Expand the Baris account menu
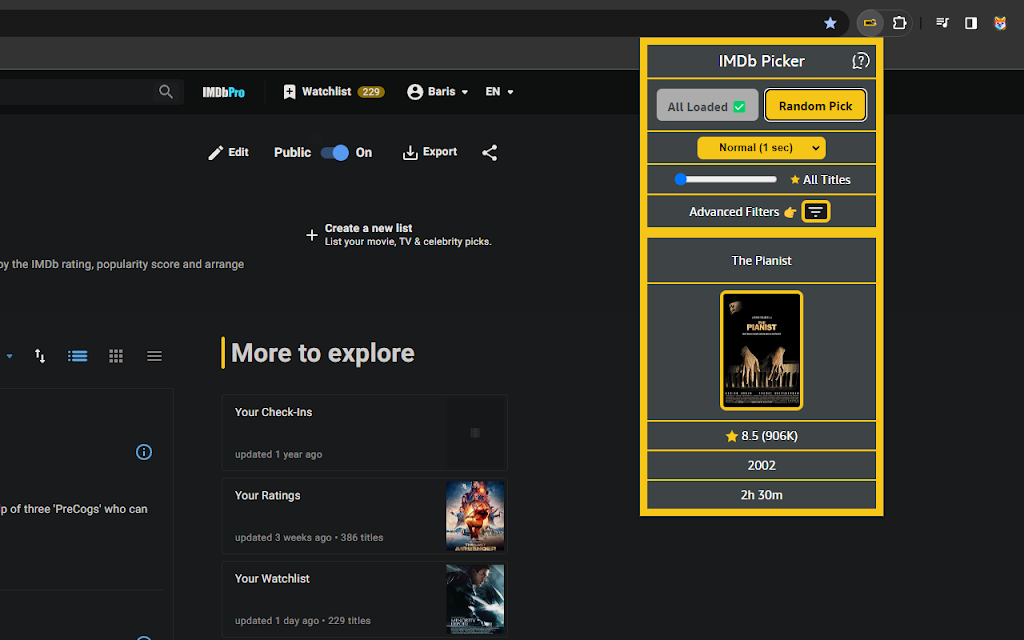Screen dimensions: 1024x640 pos(438,91)
